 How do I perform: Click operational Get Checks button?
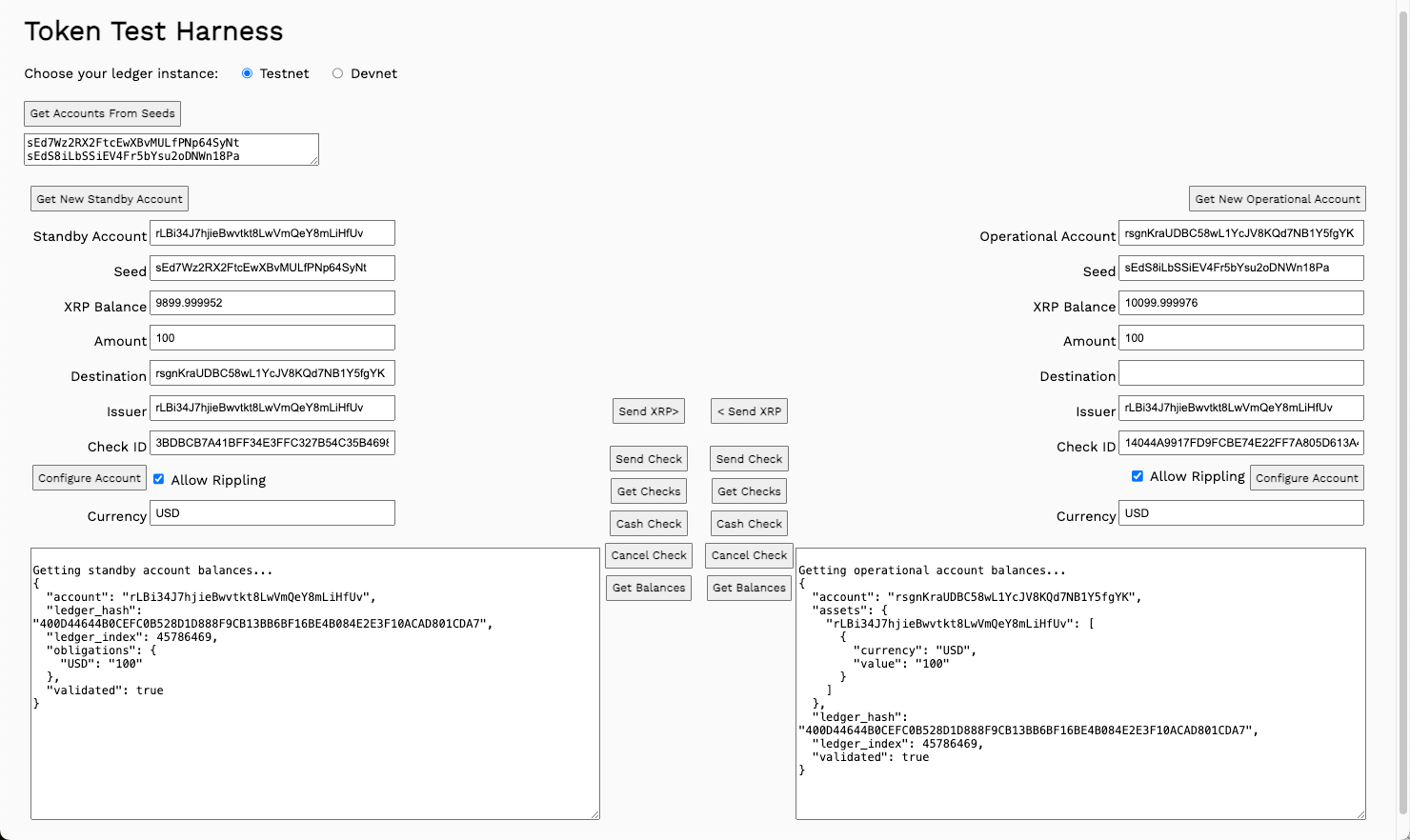click(749, 491)
